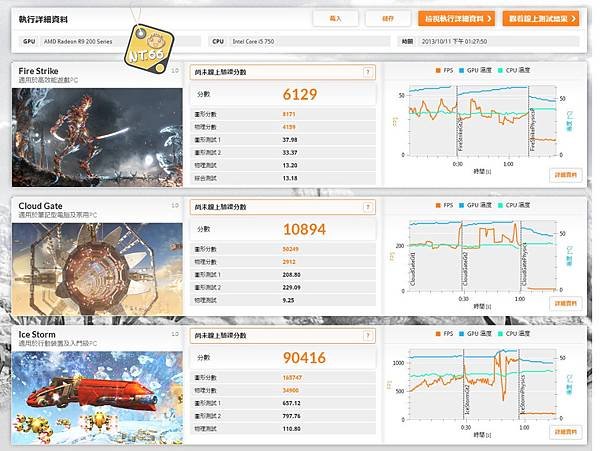The image size is (600, 451).
Task: Click the Cloud Gate physics value 9.25
Action: (x=288, y=300)
